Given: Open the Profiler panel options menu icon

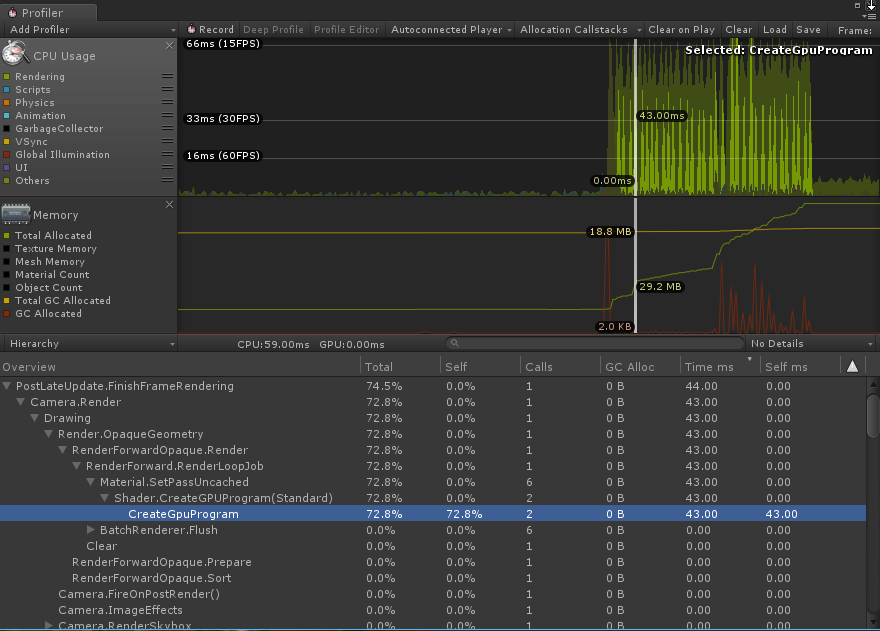Looking at the screenshot, I should tap(870, 14).
